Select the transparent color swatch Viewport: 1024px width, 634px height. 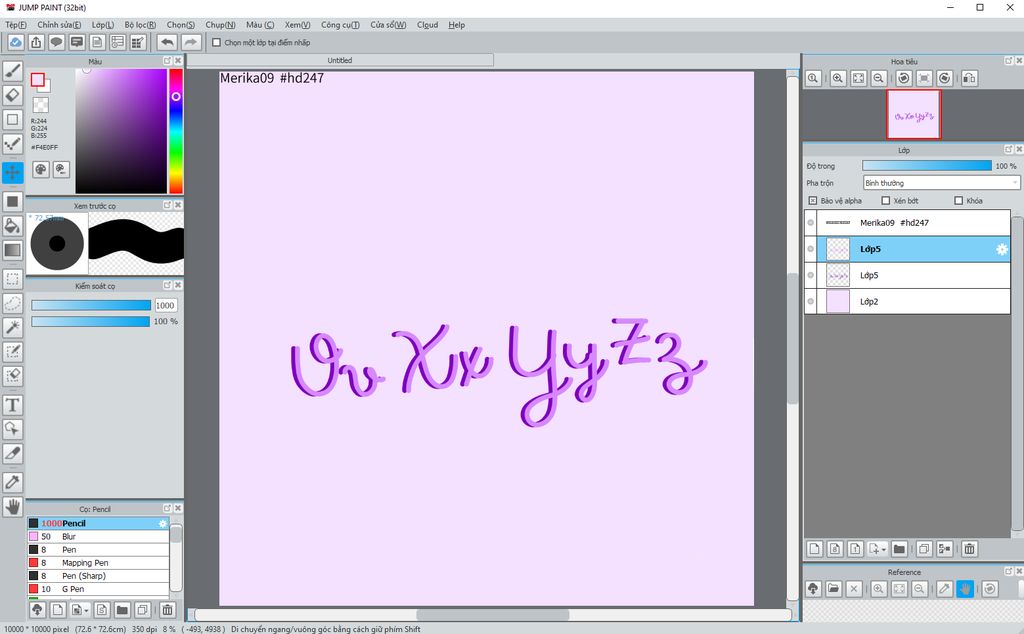[40, 105]
